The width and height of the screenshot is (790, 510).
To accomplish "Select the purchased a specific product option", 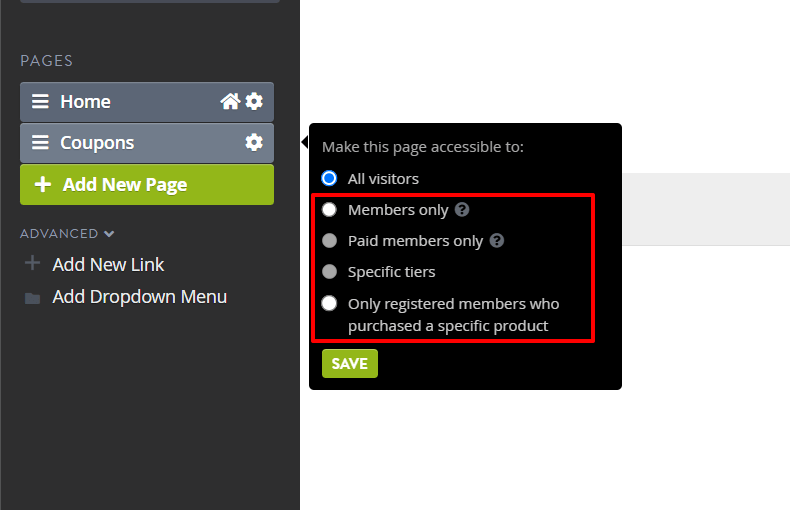I will coord(329,303).
